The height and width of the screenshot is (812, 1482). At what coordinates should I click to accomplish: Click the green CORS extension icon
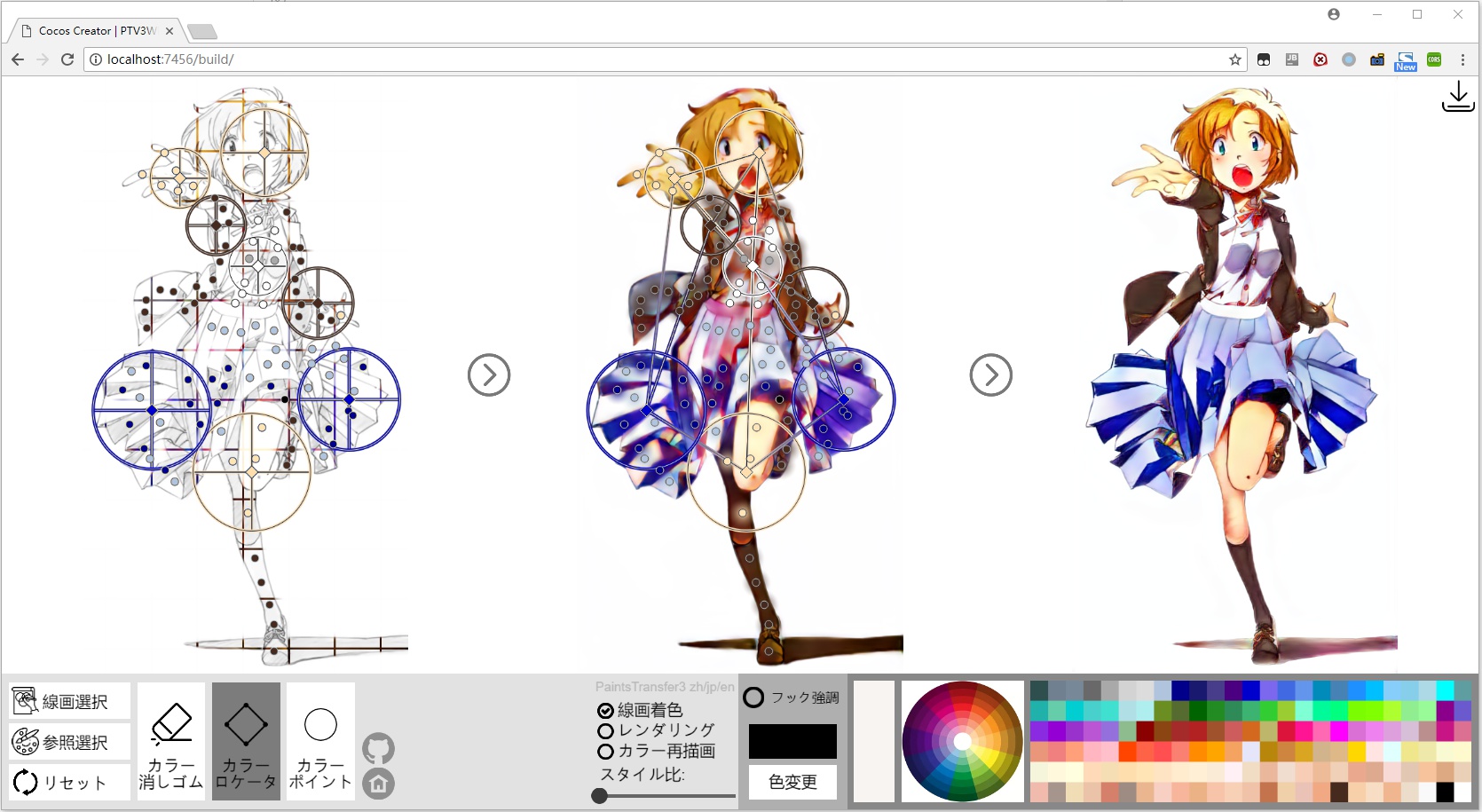(x=1434, y=59)
